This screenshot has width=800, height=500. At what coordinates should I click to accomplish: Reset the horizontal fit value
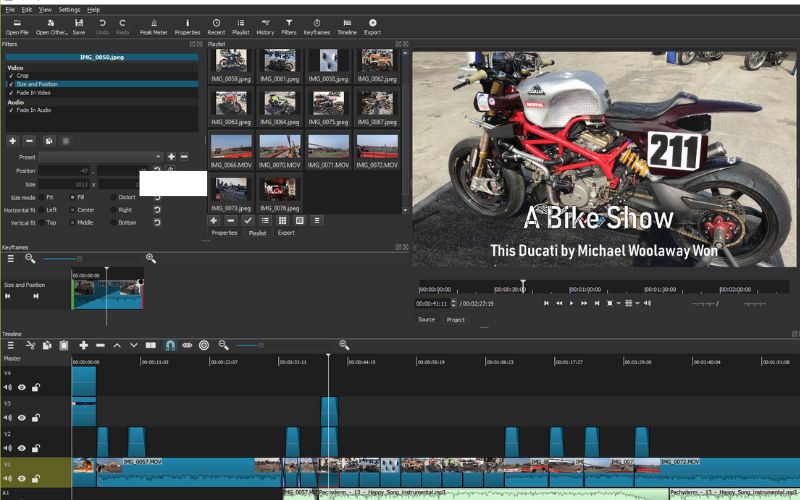(157, 210)
